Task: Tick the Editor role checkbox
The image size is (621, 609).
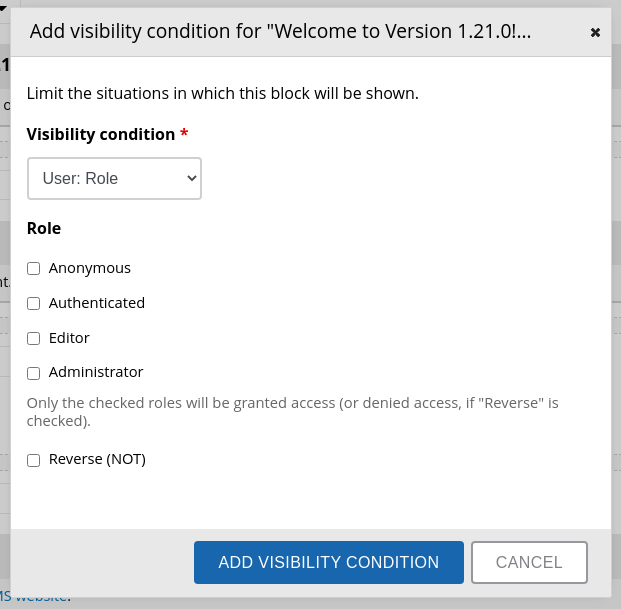Action: click(x=34, y=338)
